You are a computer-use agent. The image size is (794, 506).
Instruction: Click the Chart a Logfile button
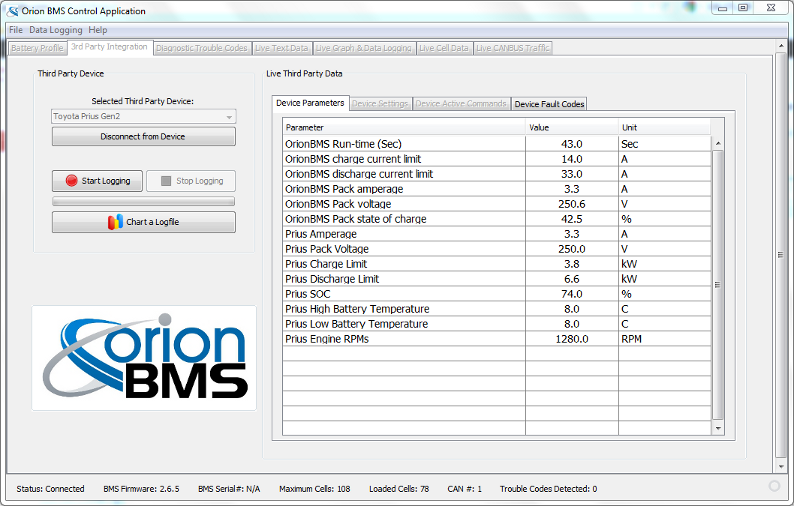point(143,222)
